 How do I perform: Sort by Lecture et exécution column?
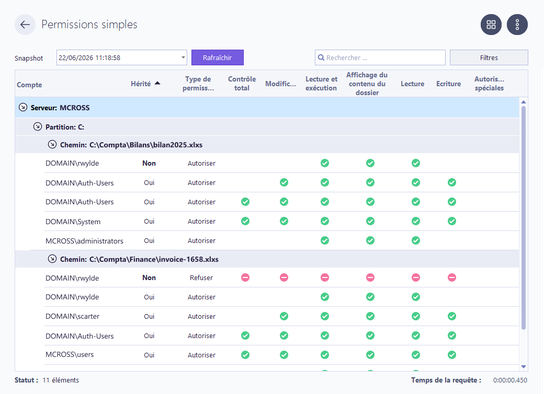click(321, 84)
